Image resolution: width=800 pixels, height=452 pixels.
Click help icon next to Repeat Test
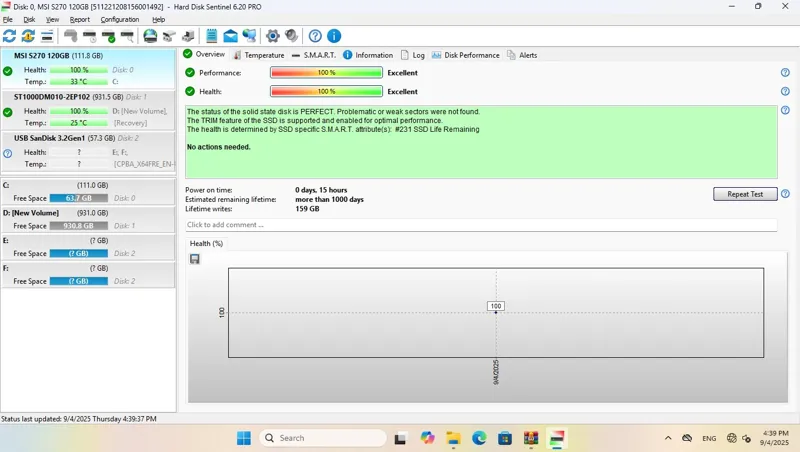785,194
